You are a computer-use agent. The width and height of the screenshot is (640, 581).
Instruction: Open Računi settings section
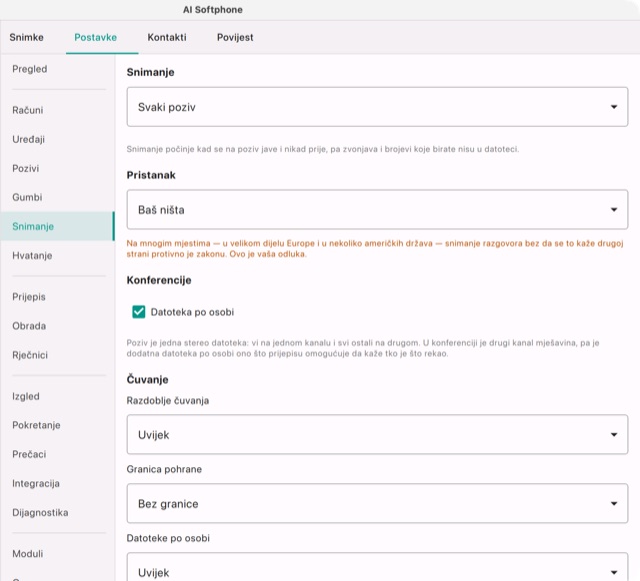click(57, 110)
